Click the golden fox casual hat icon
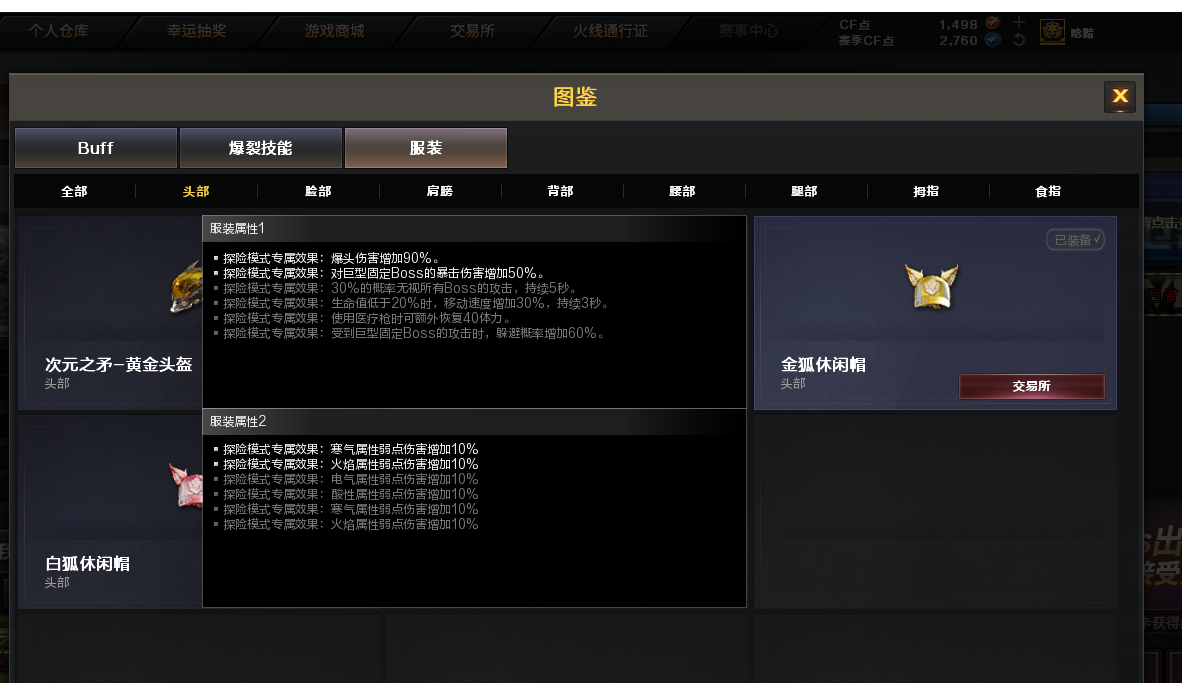This screenshot has height=683, width=1182. pos(932,286)
